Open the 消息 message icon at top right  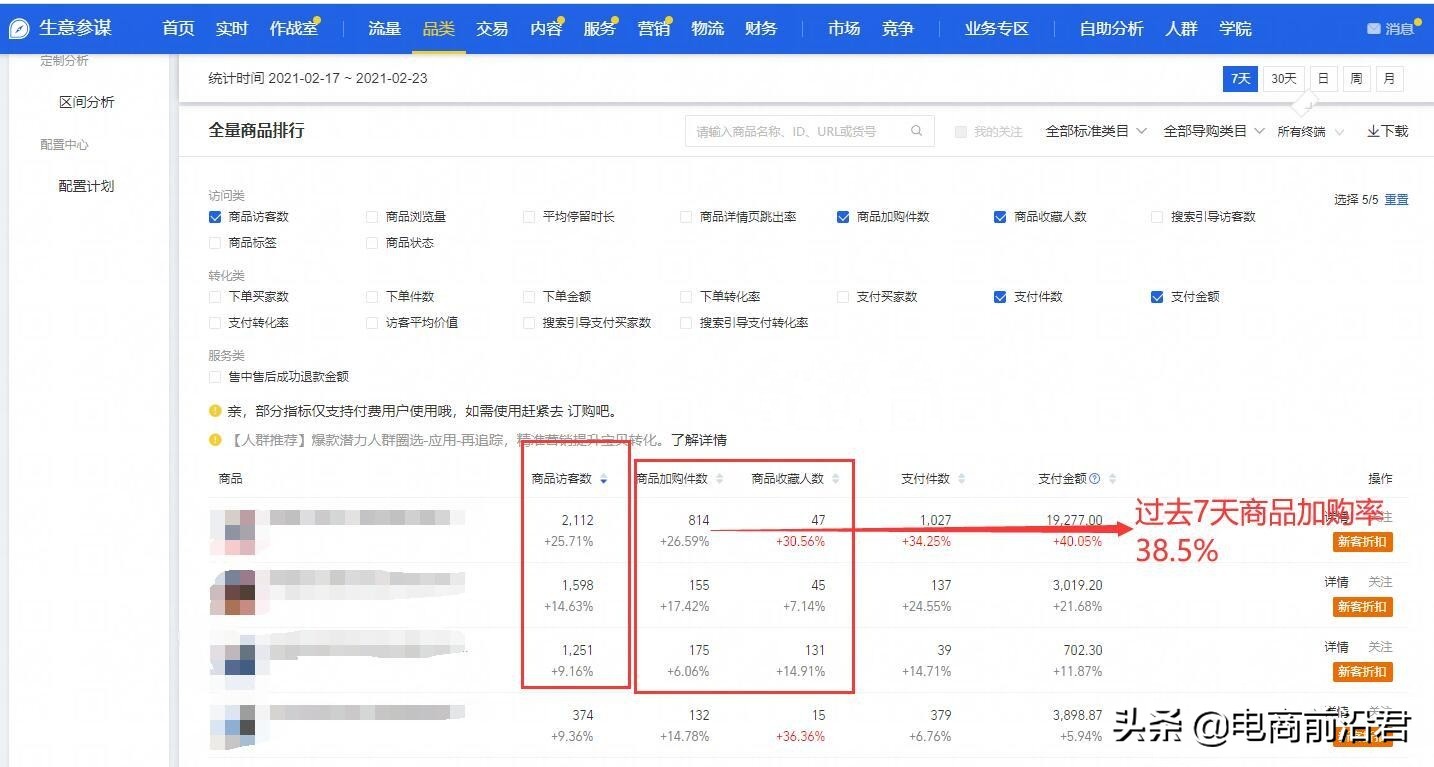click(1375, 30)
